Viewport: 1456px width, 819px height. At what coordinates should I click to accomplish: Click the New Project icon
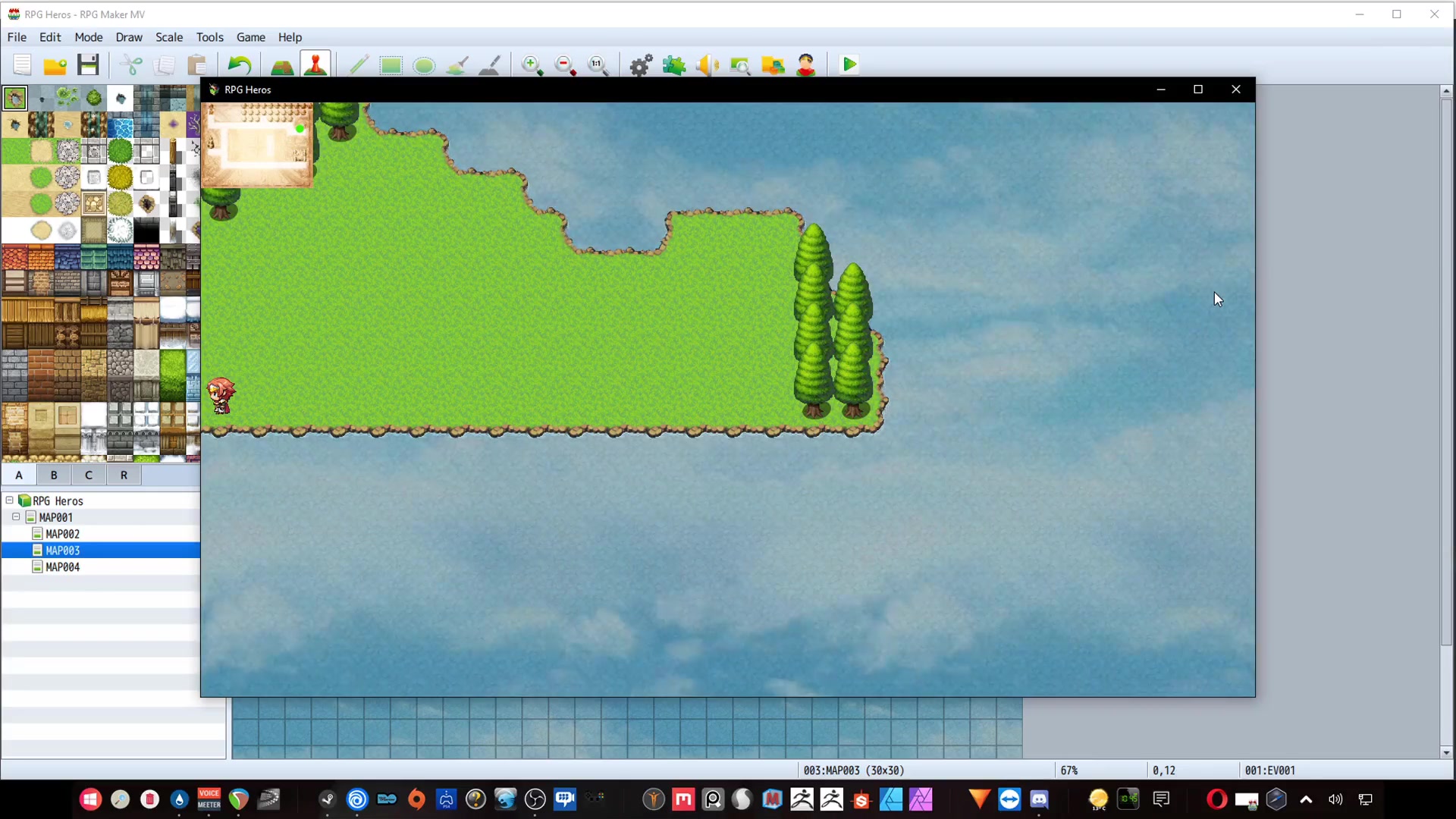pos(22,65)
